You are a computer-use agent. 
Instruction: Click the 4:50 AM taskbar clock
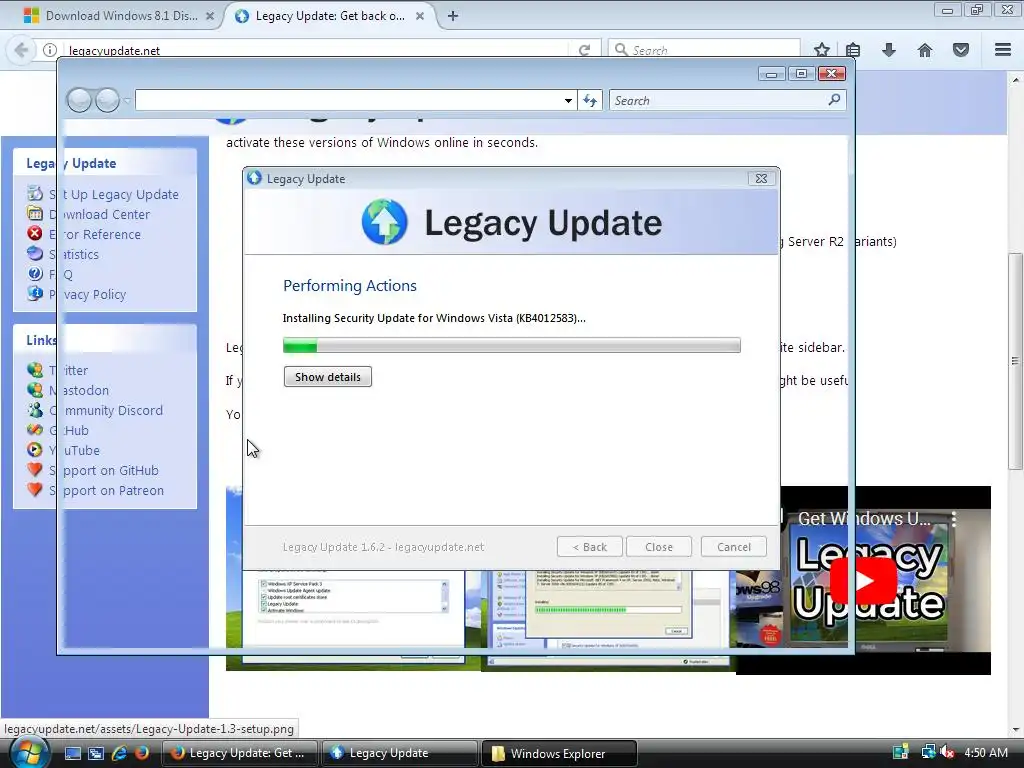pos(985,753)
